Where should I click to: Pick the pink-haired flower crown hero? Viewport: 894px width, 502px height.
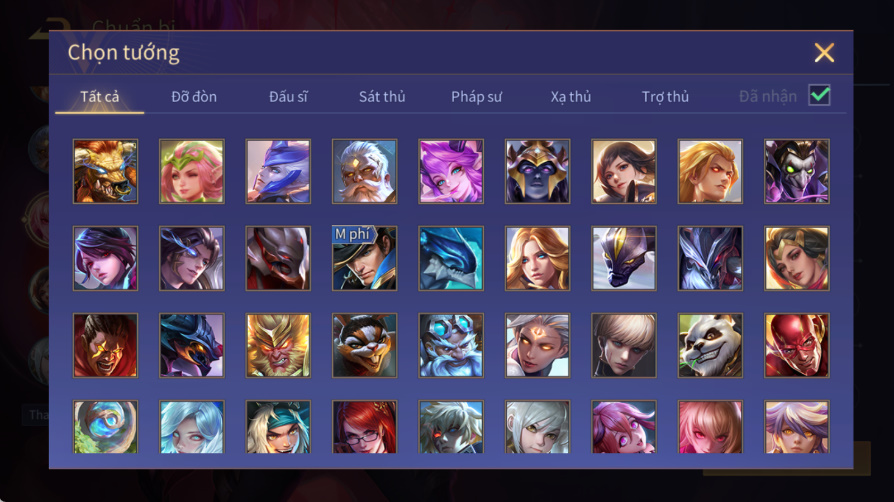tap(192, 171)
